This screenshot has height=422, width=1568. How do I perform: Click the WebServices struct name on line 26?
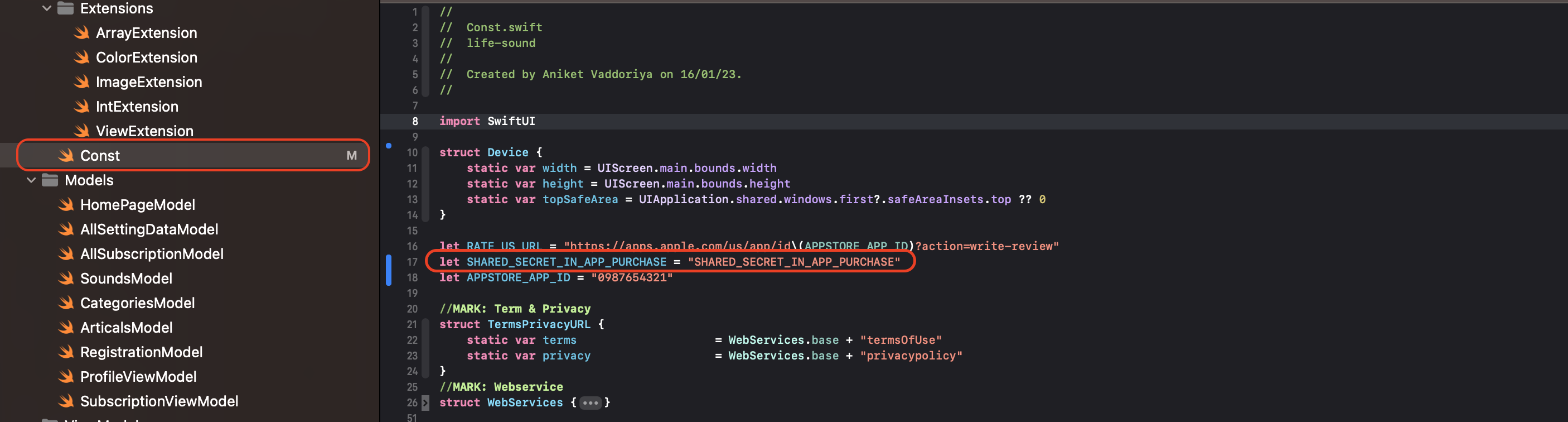click(x=525, y=402)
